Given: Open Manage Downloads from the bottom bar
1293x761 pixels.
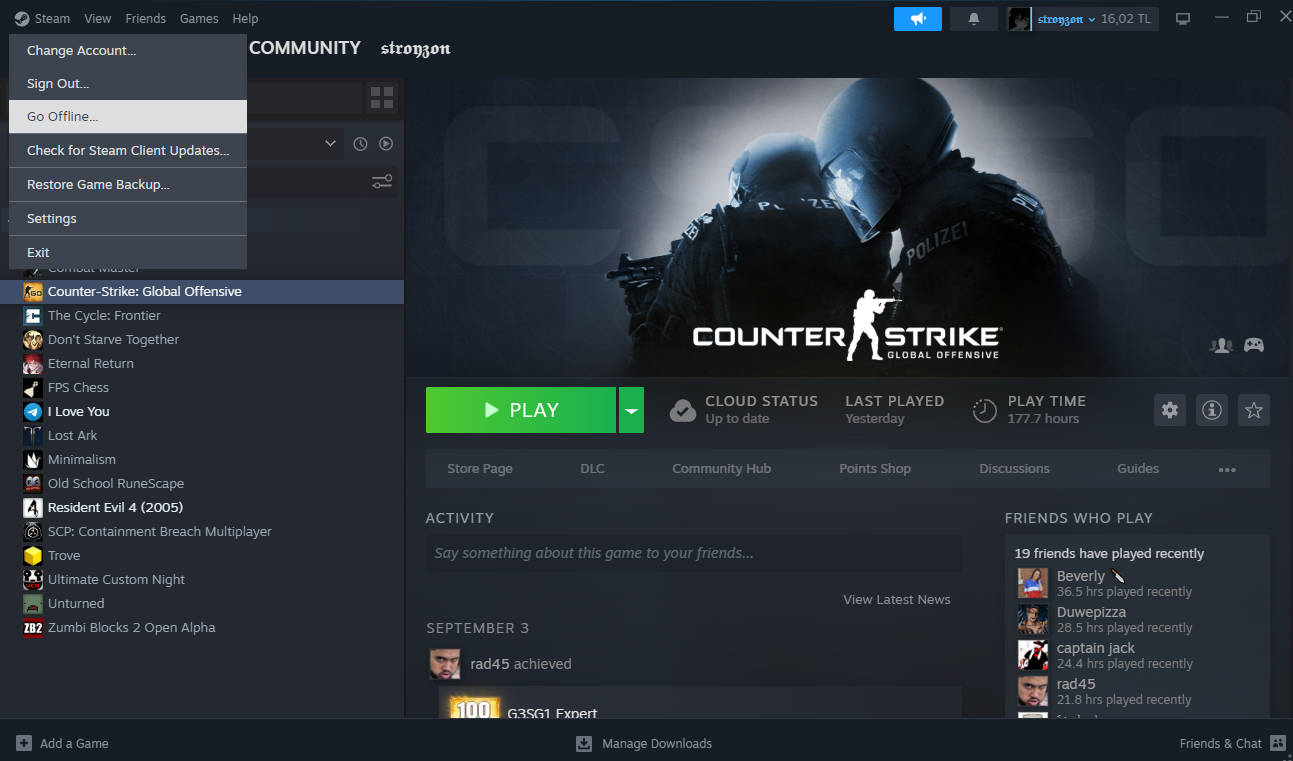Looking at the screenshot, I should (x=645, y=744).
